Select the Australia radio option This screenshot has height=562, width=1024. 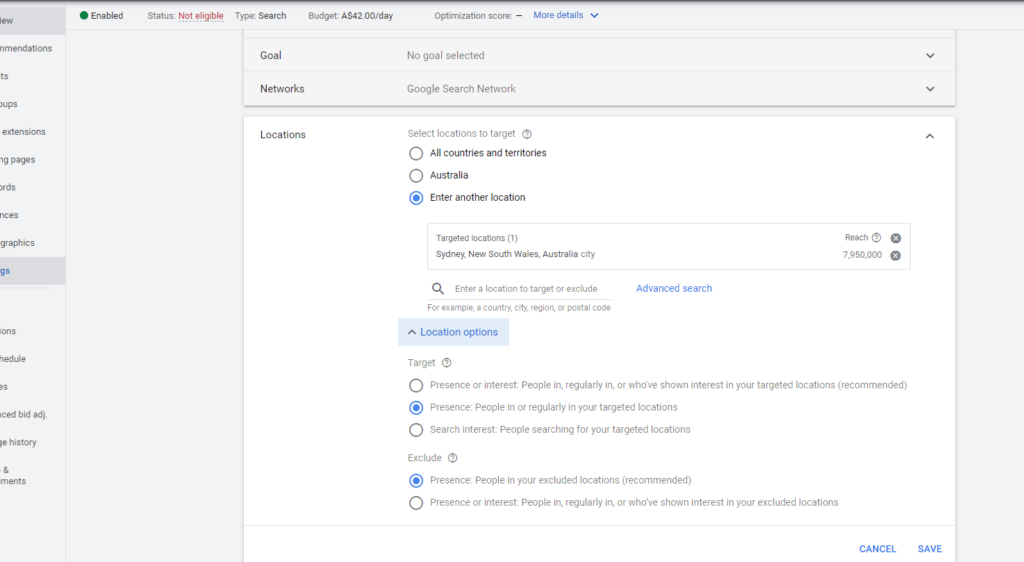416,175
